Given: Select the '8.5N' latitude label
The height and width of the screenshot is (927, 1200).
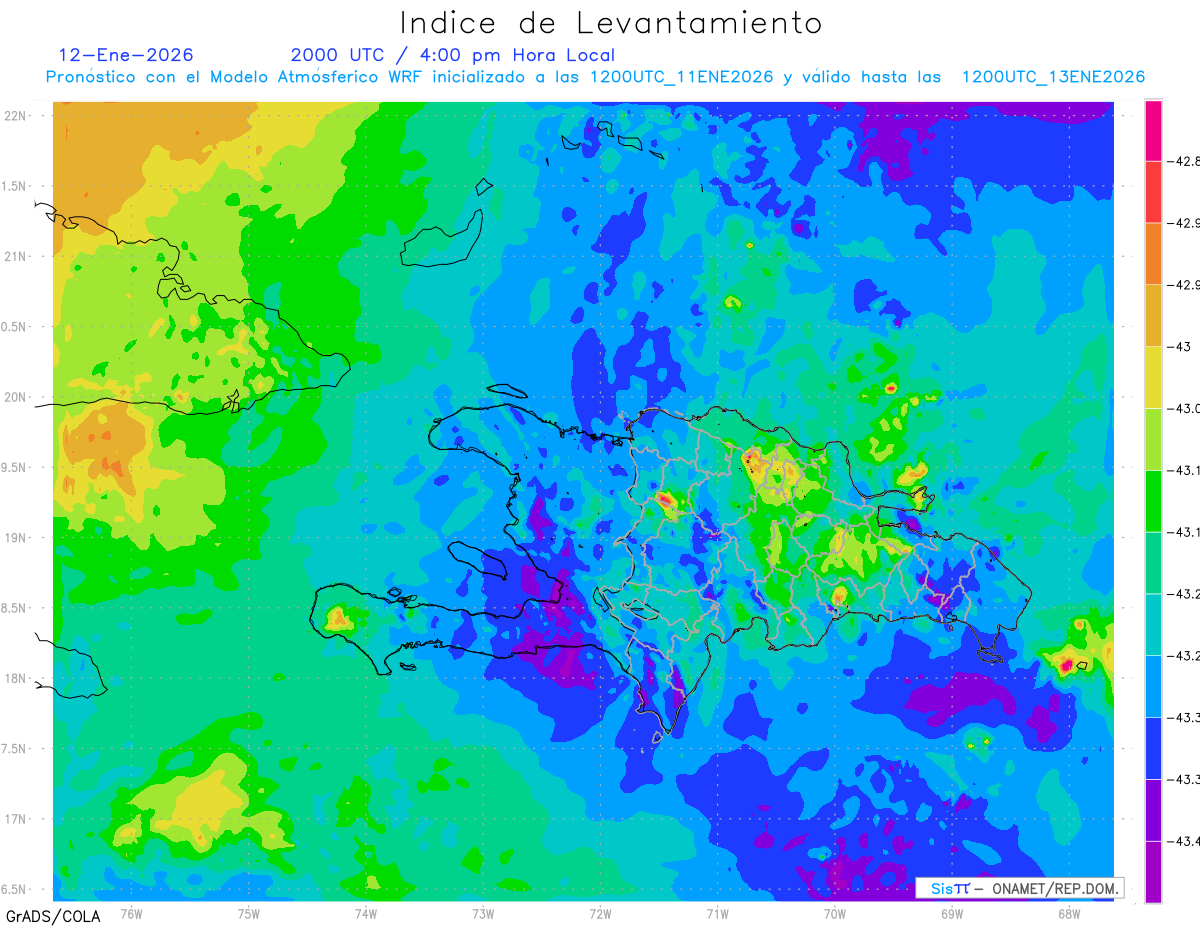Looking at the screenshot, I should pyautogui.click(x=14, y=608).
